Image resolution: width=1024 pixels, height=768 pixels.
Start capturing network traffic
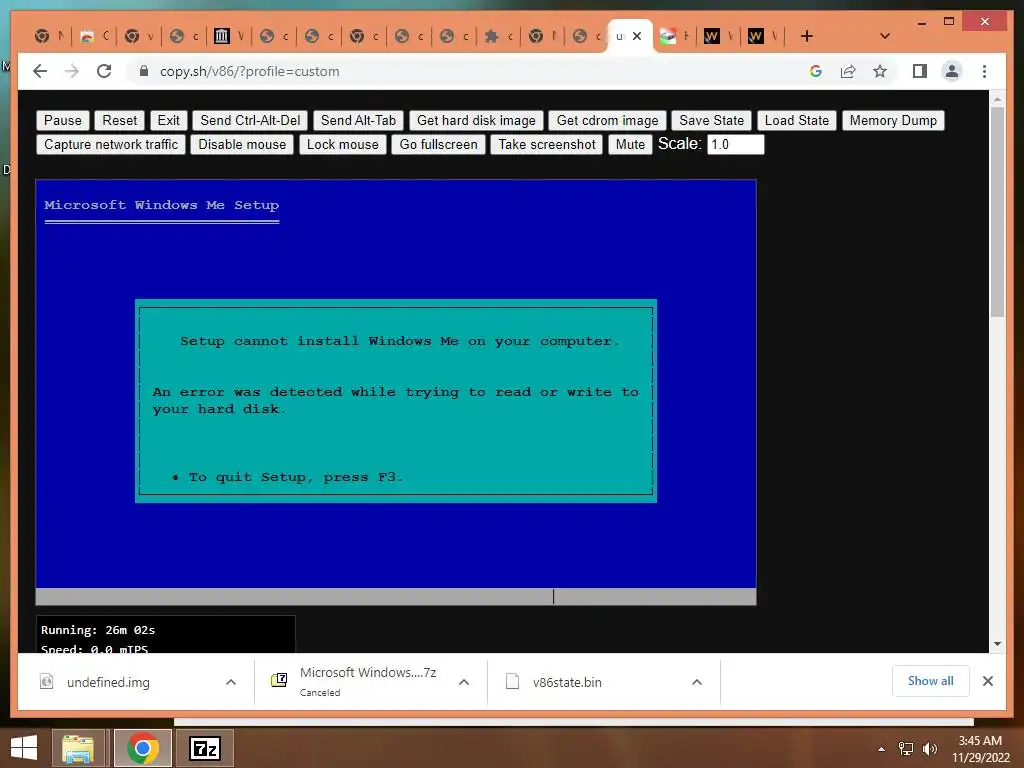[111, 144]
